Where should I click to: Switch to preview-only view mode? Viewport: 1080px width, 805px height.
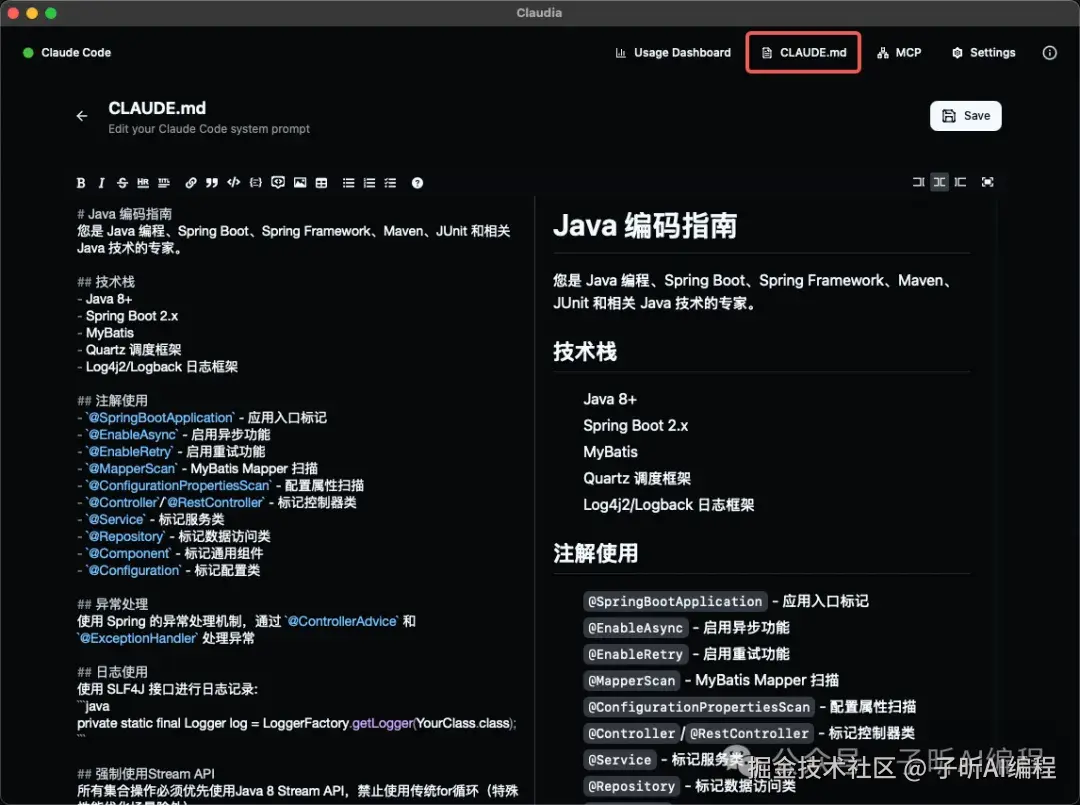tap(960, 182)
